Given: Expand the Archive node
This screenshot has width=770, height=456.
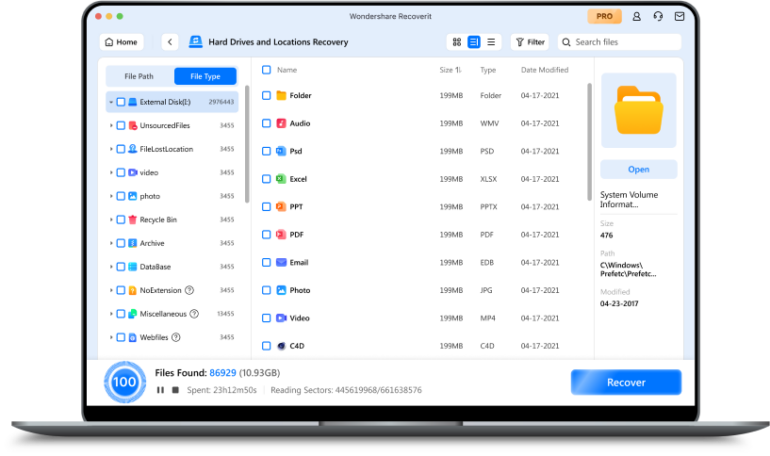Looking at the screenshot, I should 111,243.
